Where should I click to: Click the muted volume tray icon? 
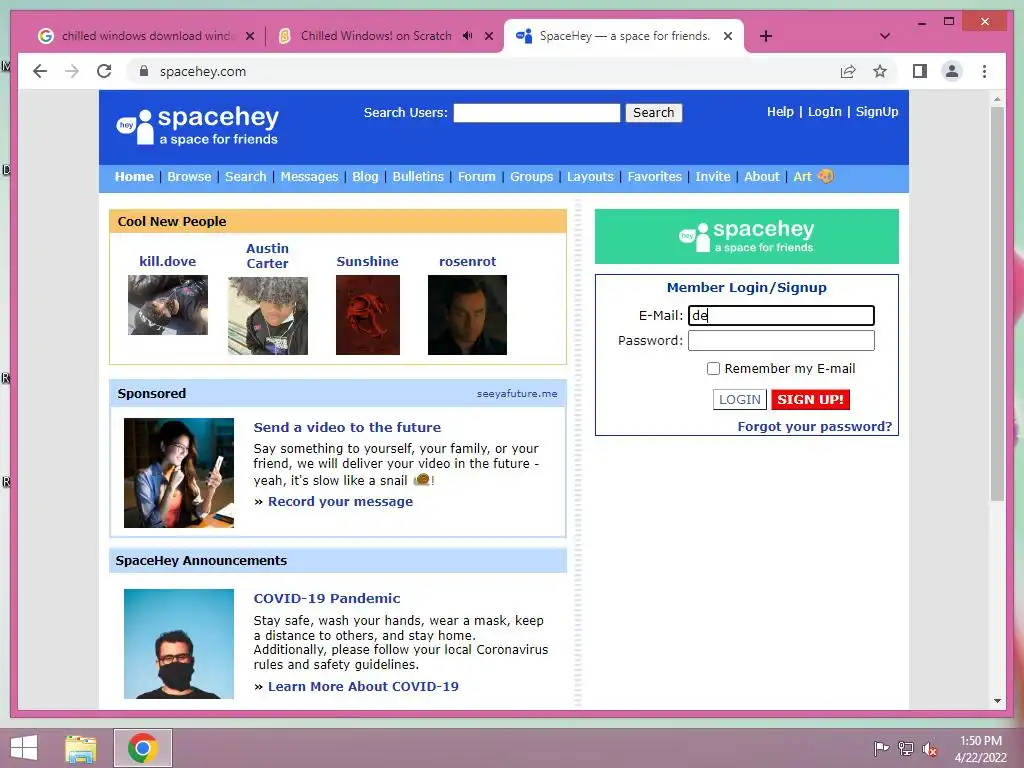click(x=930, y=749)
